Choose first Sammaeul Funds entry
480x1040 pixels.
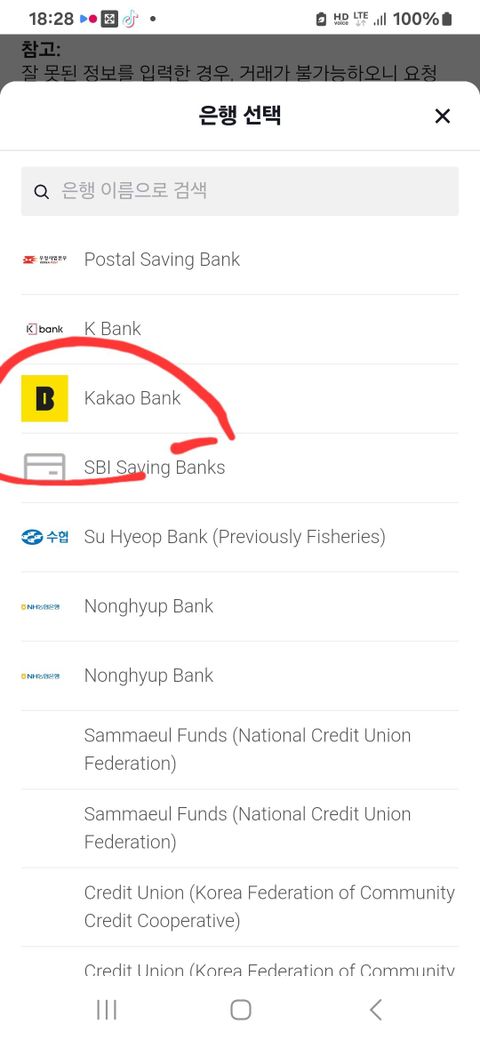click(239, 749)
